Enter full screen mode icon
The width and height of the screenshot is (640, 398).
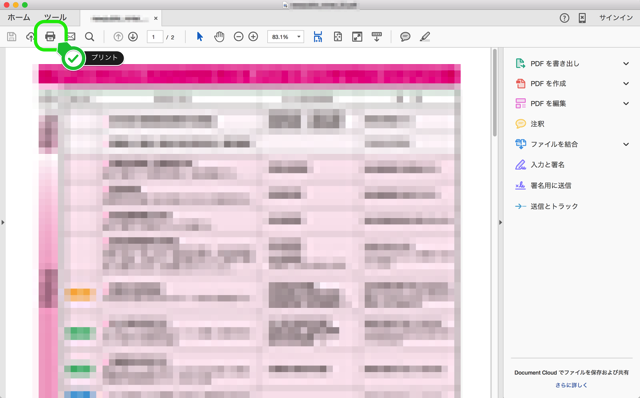pyautogui.click(x=357, y=37)
